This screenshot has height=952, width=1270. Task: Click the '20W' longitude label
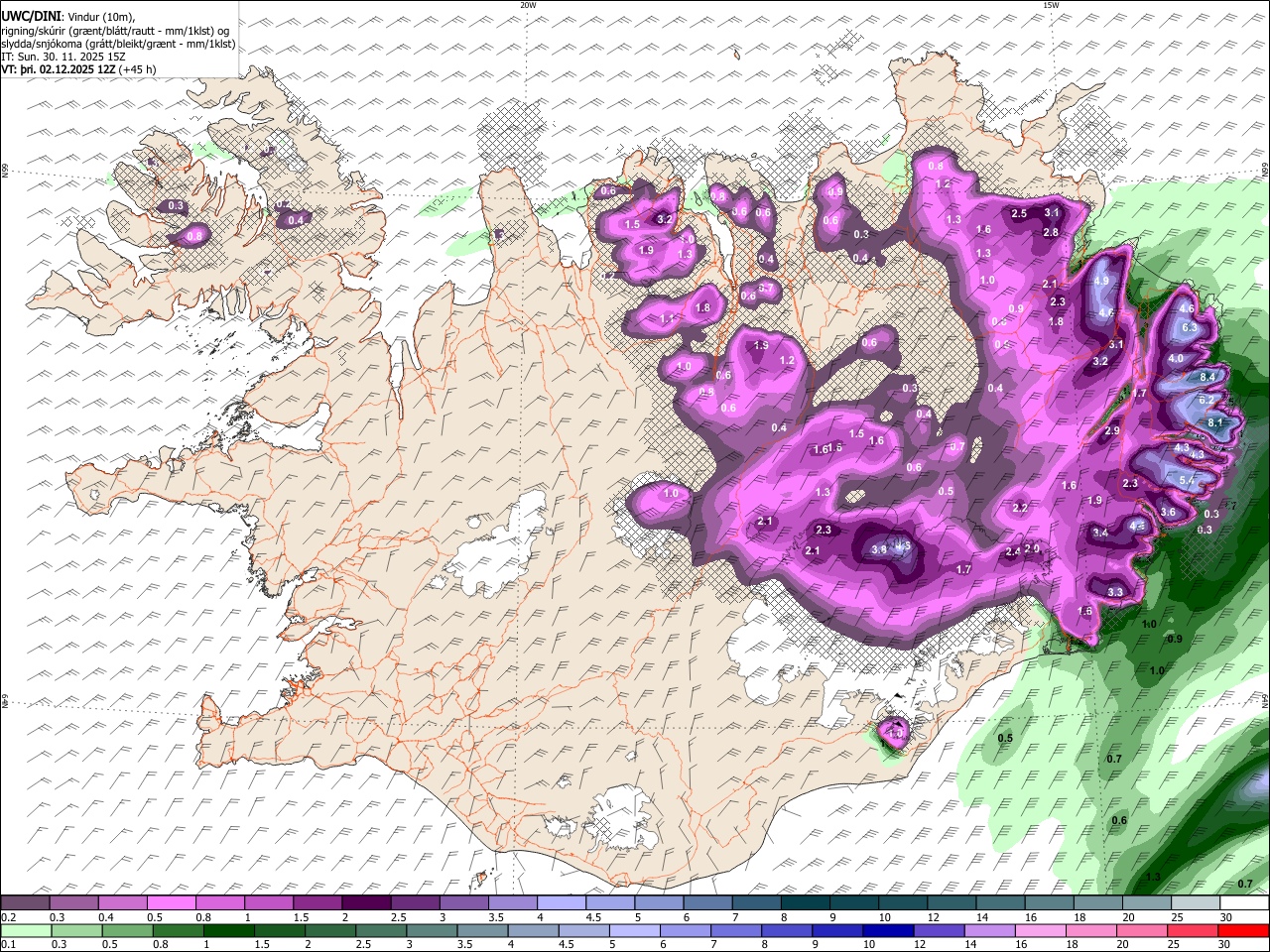pyautogui.click(x=528, y=5)
